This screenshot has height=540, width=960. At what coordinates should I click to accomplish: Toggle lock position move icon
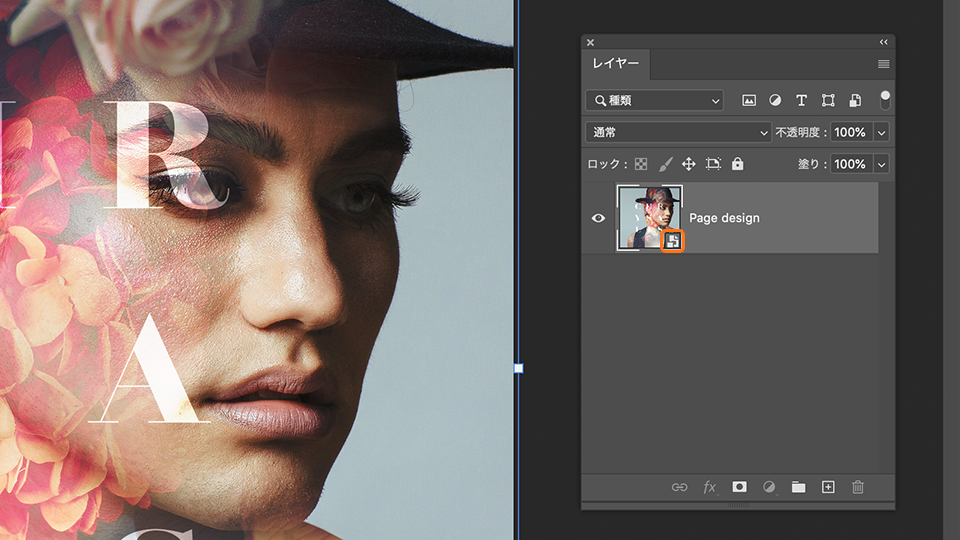(x=689, y=164)
